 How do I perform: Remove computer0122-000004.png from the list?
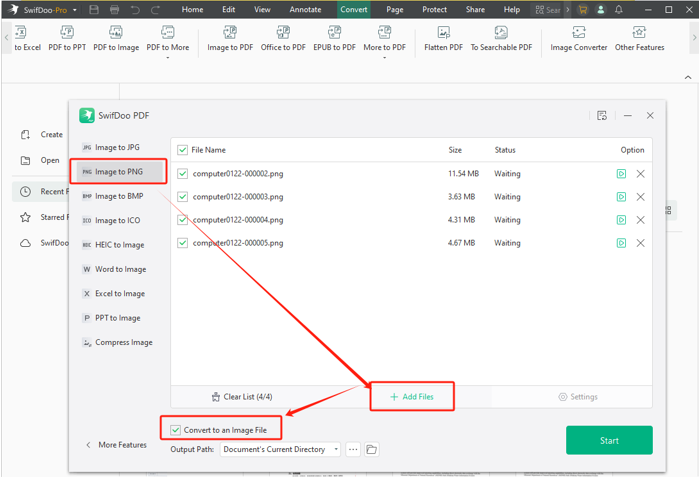(641, 220)
